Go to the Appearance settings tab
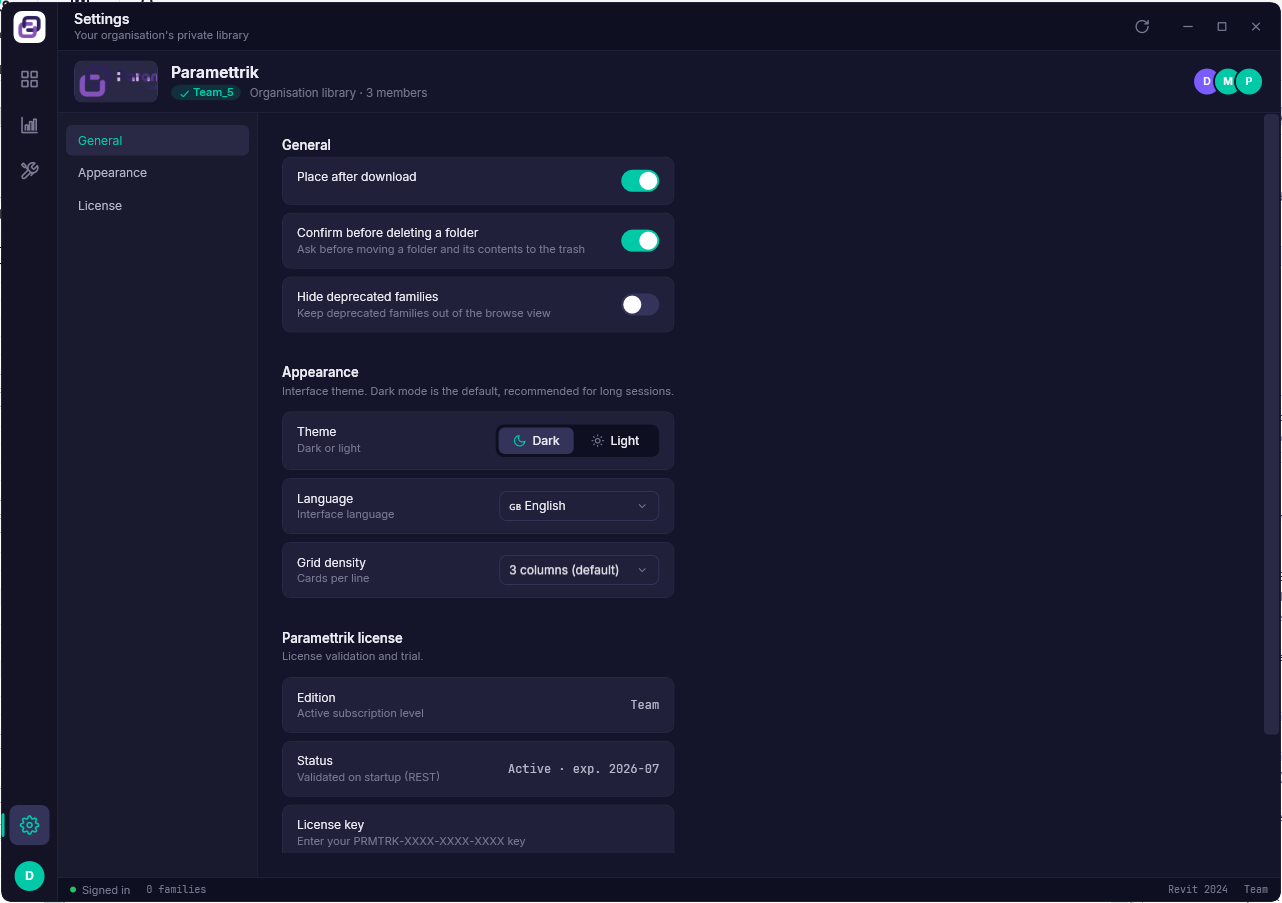 (157, 173)
